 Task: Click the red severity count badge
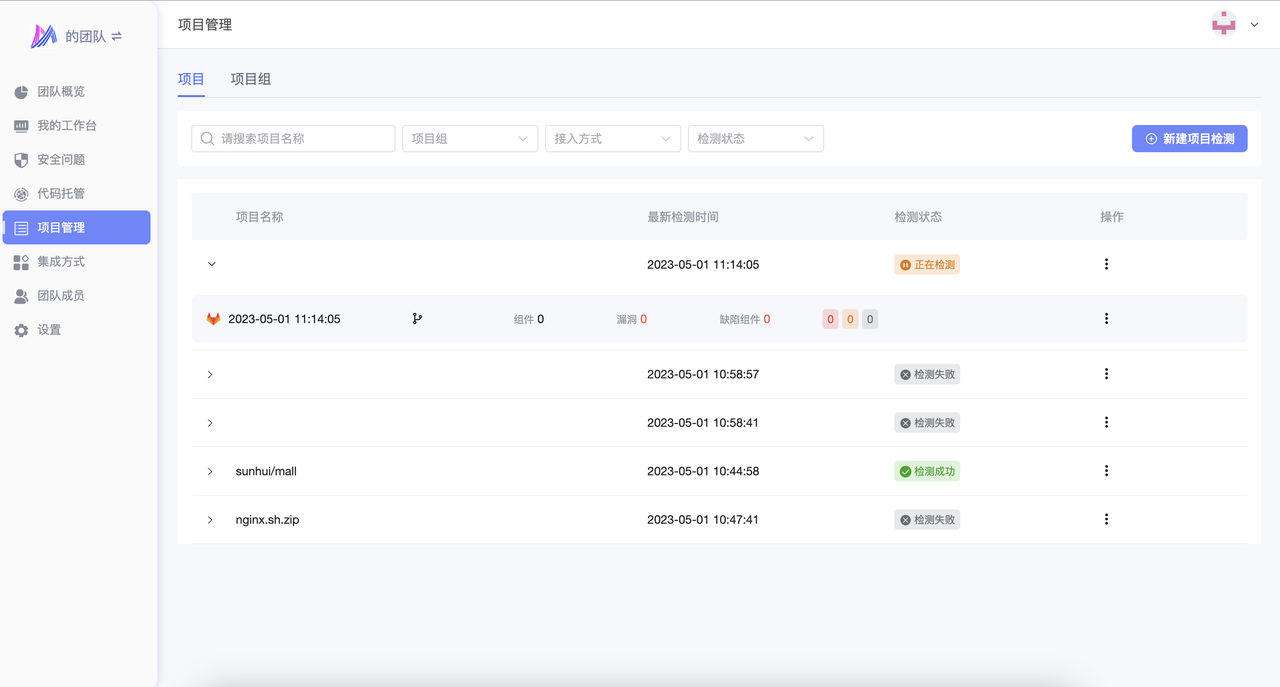(x=830, y=320)
